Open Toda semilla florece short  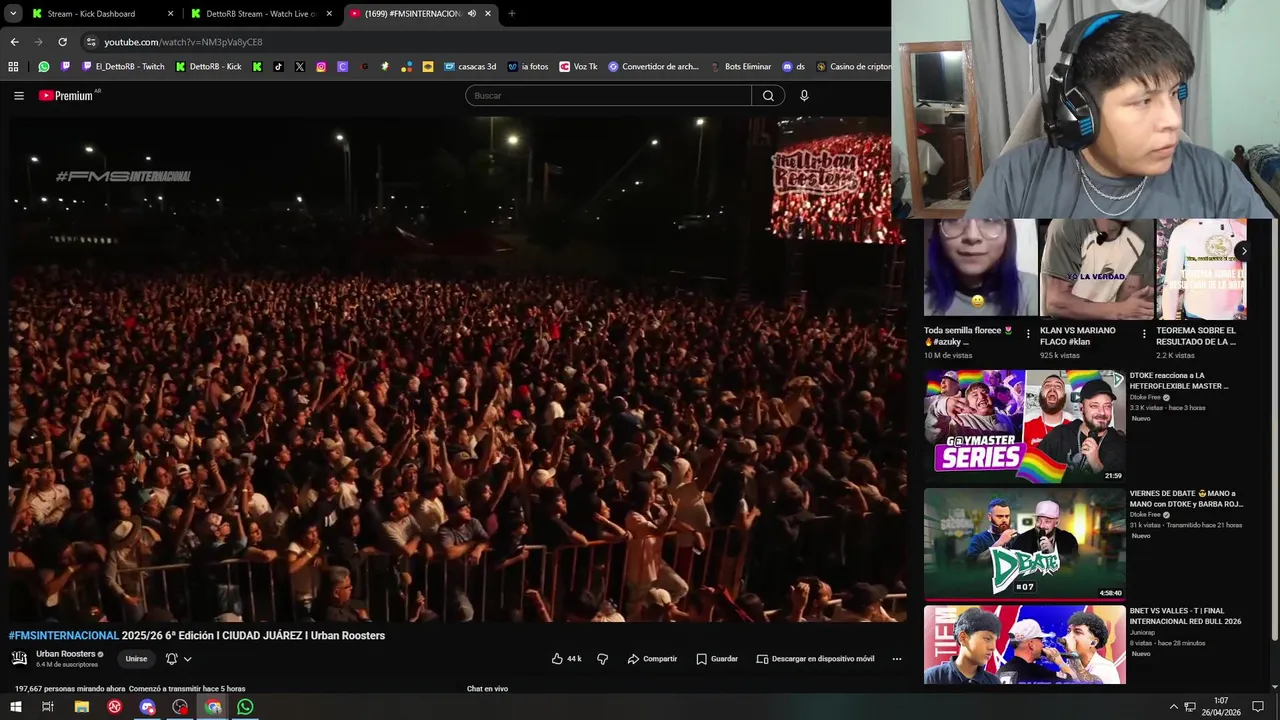(x=980, y=269)
